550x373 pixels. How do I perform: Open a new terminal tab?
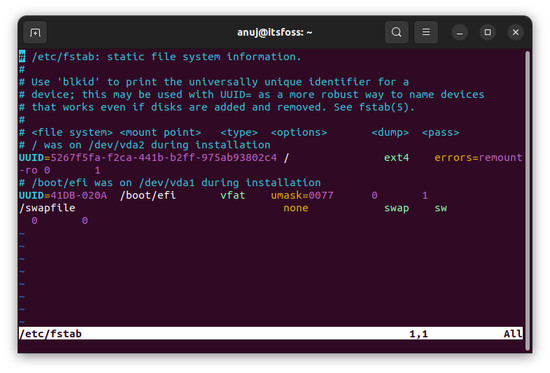click(35, 32)
